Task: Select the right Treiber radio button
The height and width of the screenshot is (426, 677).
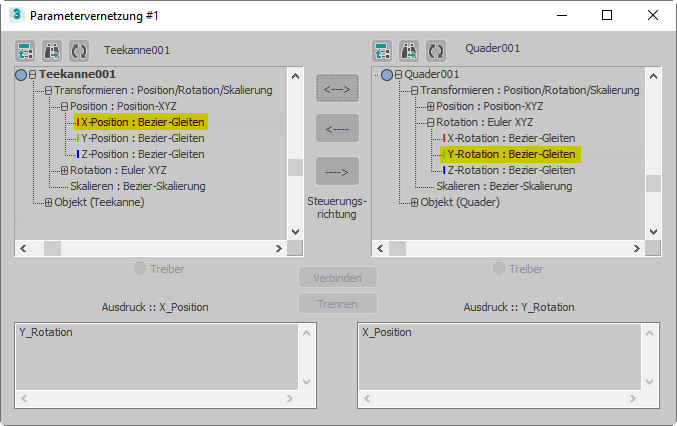Action: [498, 268]
